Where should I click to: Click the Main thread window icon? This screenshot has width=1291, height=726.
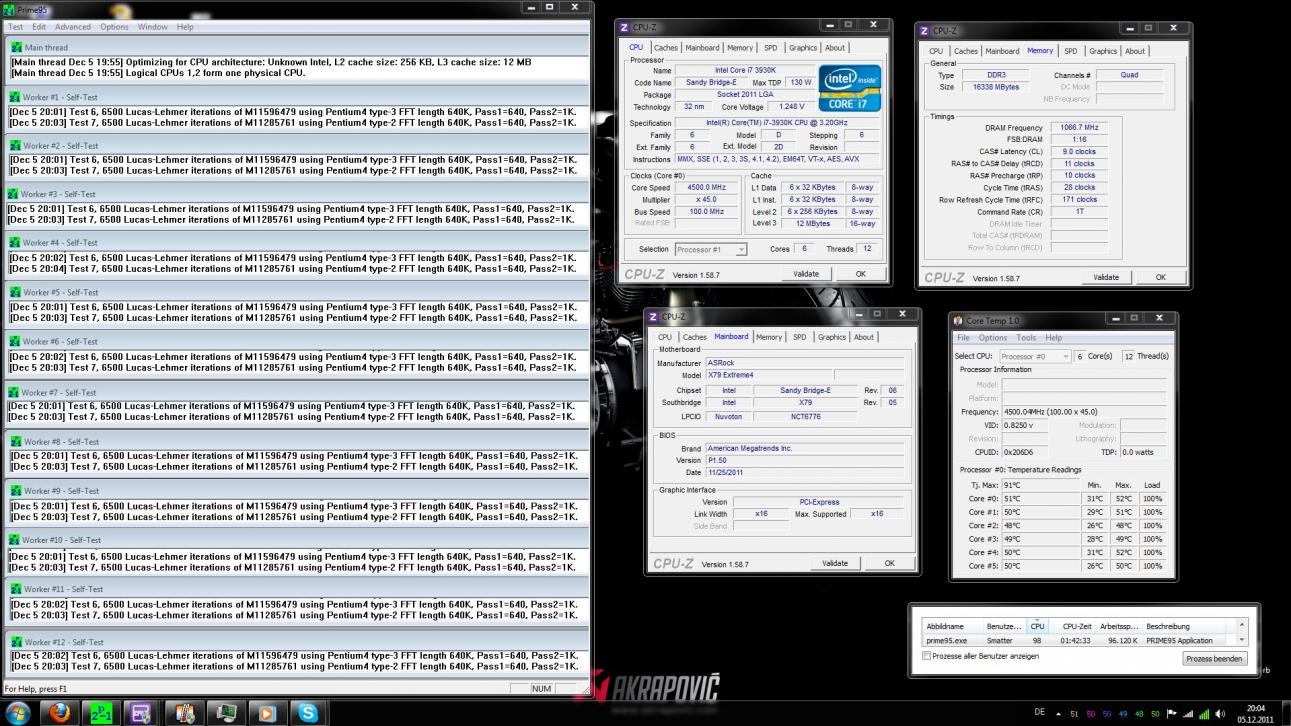pos(17,47)
